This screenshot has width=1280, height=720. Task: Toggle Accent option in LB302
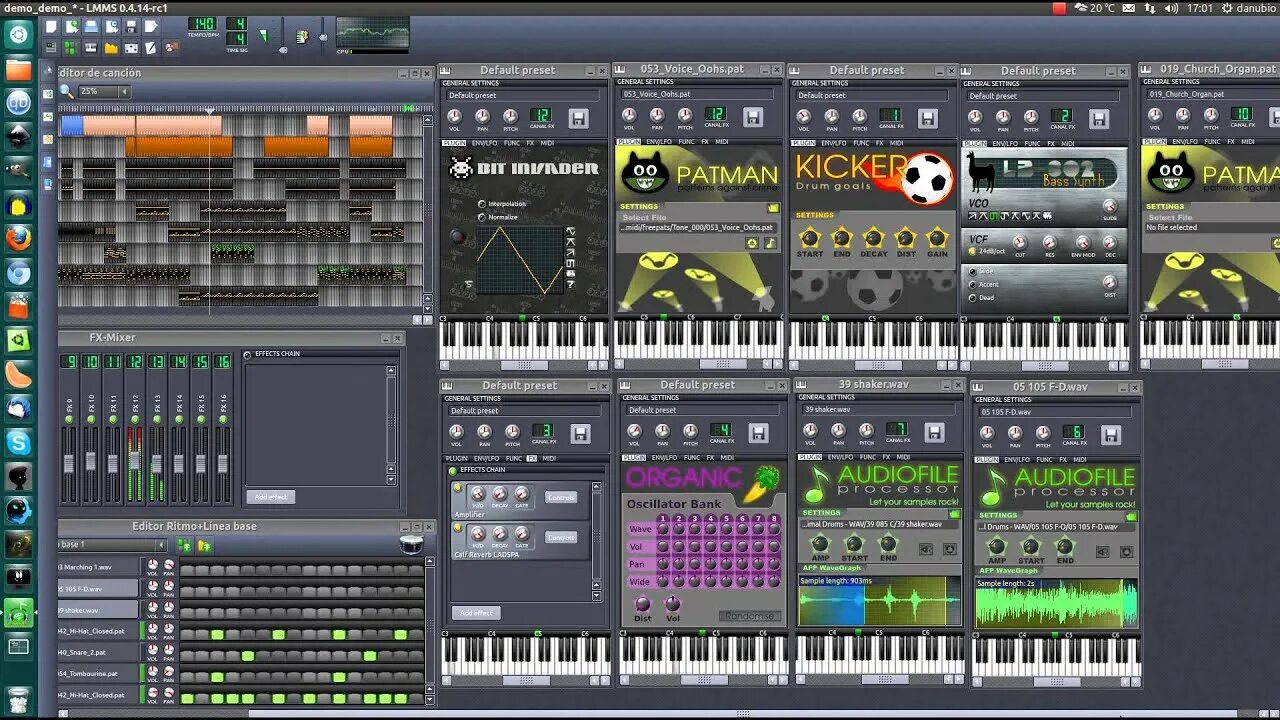tap(972, 284)
